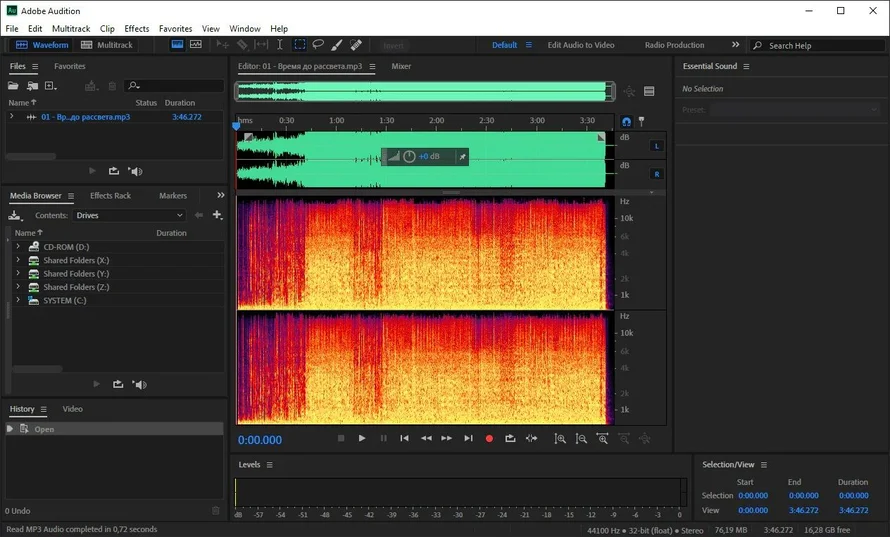
Task: Show more workspaces via double chevron
Action: [736, 44]
